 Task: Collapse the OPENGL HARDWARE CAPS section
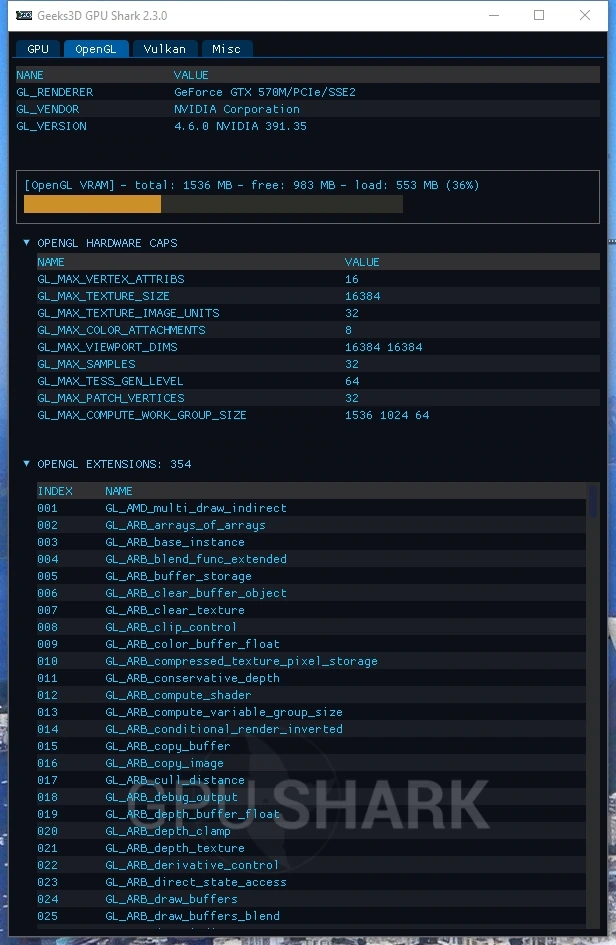[x=27, y=242]
